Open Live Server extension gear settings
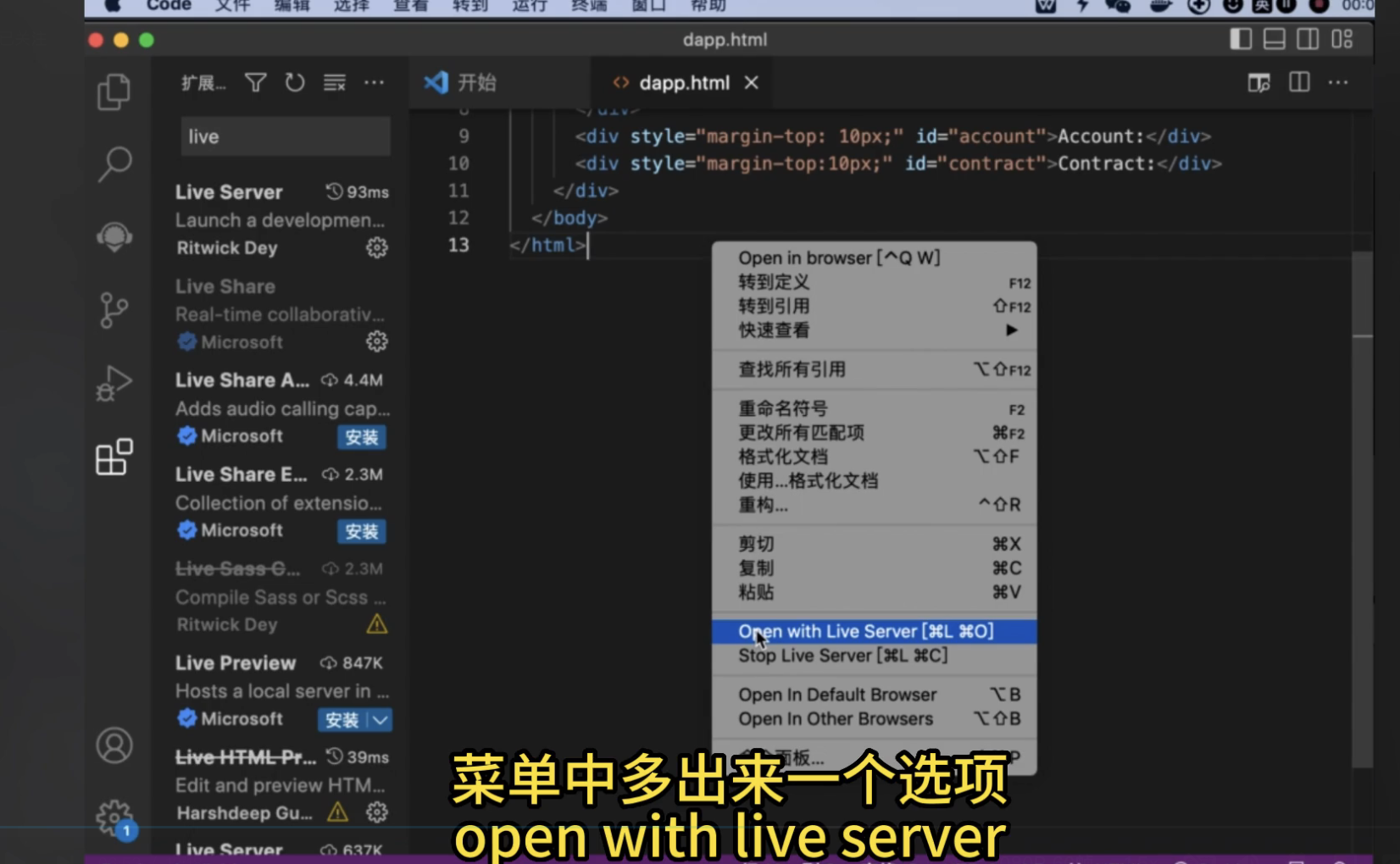Viewport: 1400px width, 864px height. point(376,247)
